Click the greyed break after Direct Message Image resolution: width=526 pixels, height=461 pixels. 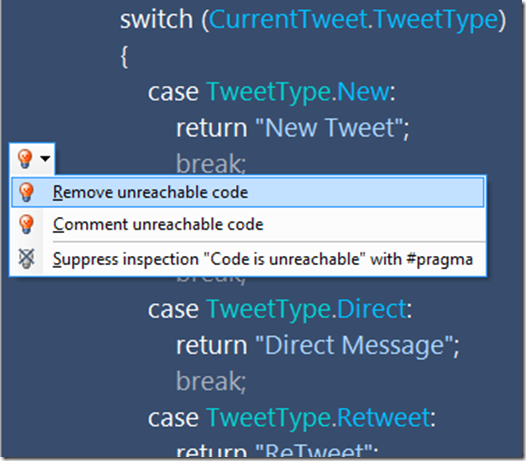[211, 381]
